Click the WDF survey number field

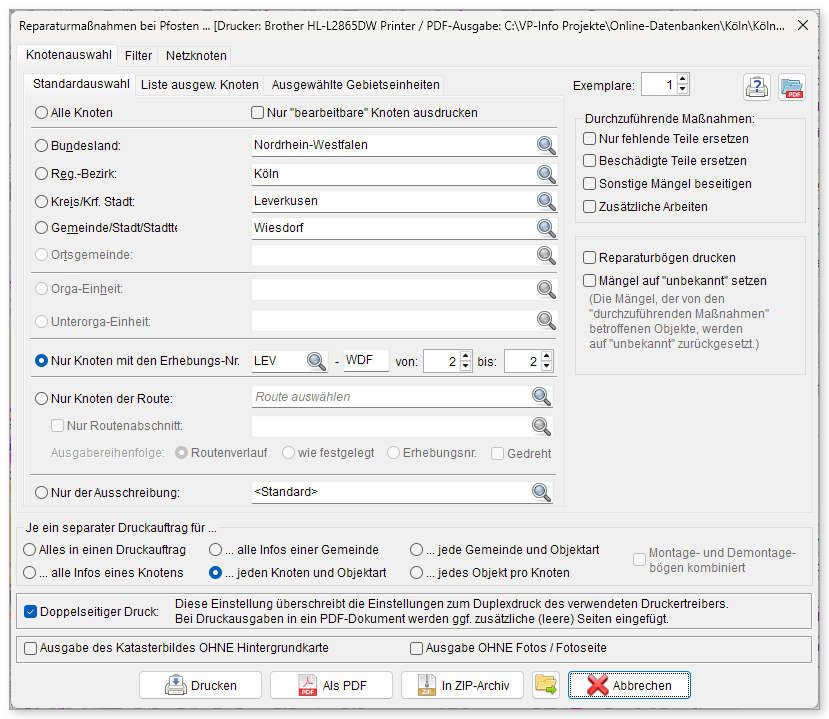pos(366,361)
